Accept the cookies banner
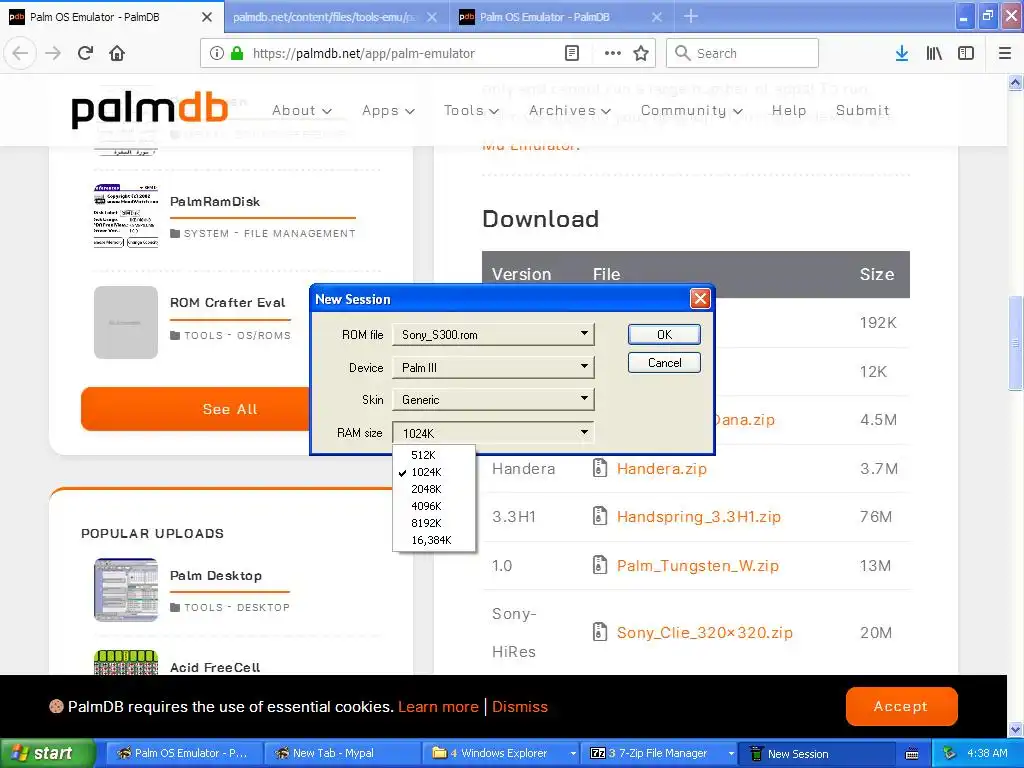 coord(901,706)
